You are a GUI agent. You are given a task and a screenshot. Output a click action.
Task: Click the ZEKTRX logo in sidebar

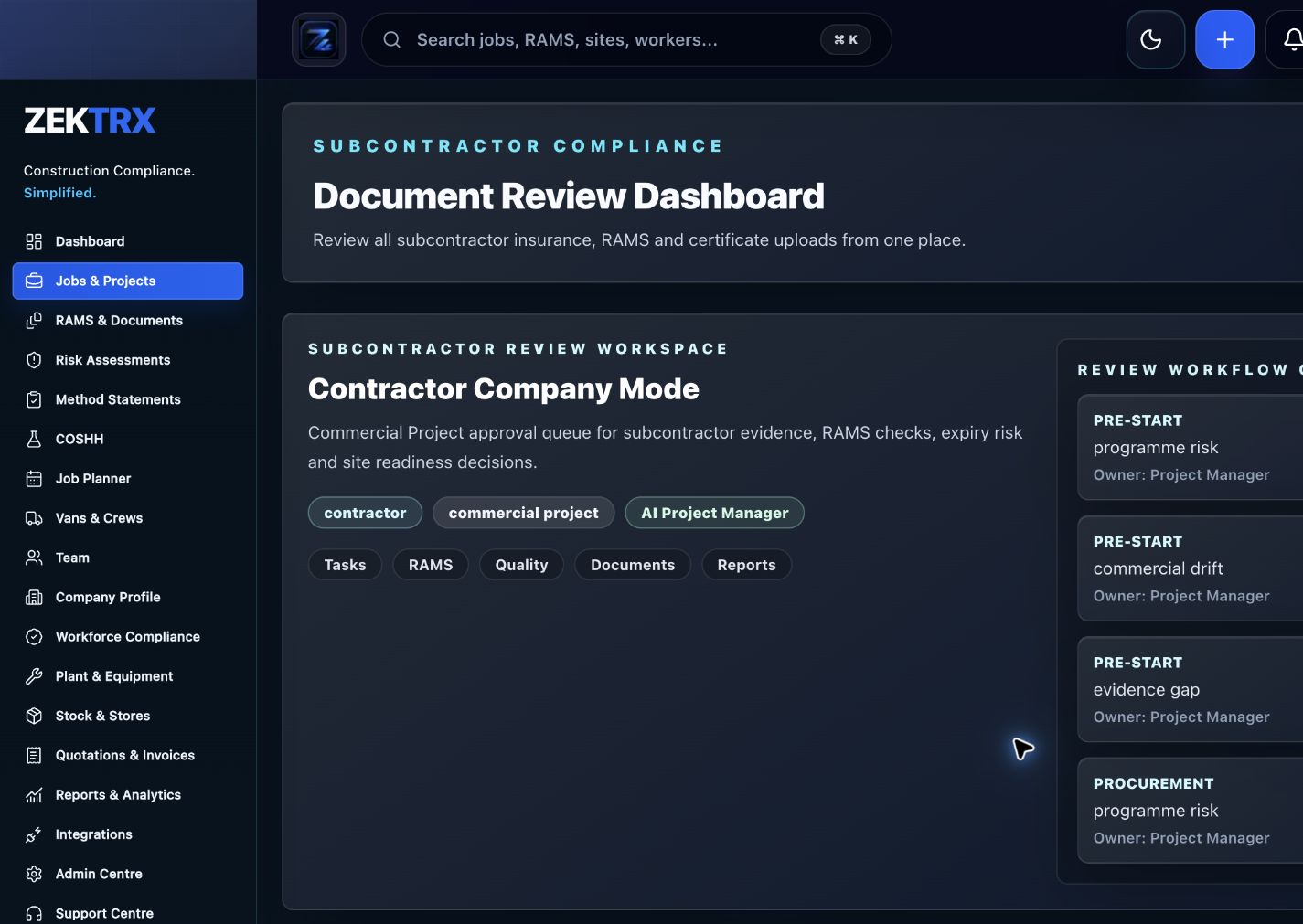click(x=90, y=121)
